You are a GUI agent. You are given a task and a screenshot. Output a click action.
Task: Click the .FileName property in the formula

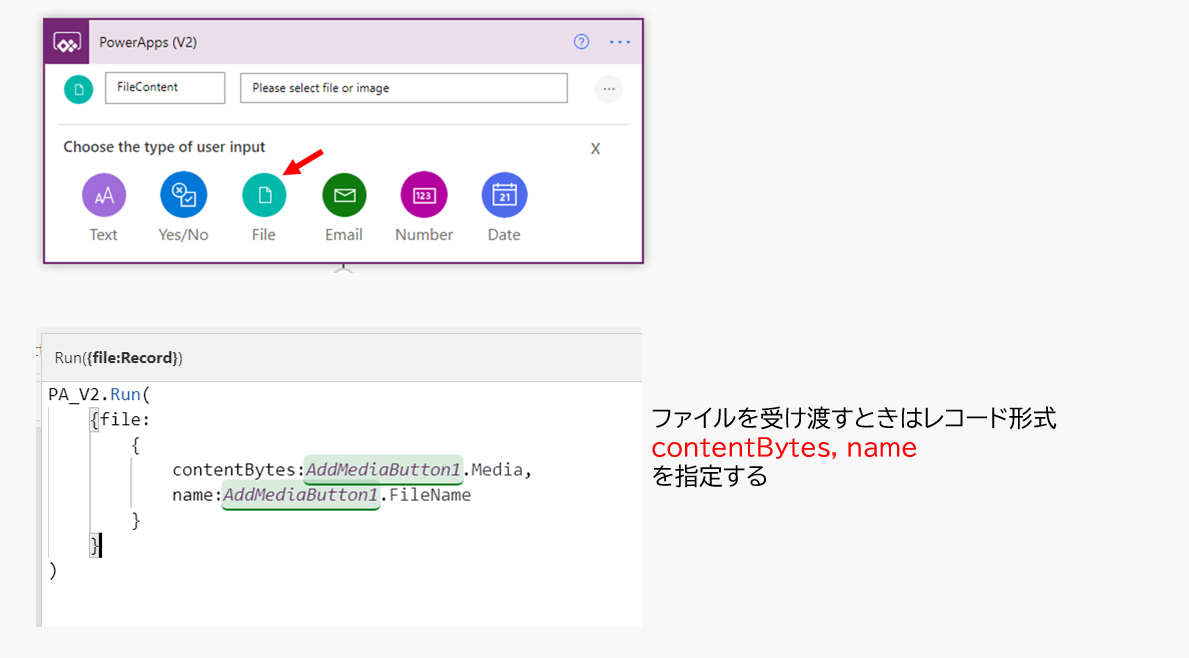point(426,495)
